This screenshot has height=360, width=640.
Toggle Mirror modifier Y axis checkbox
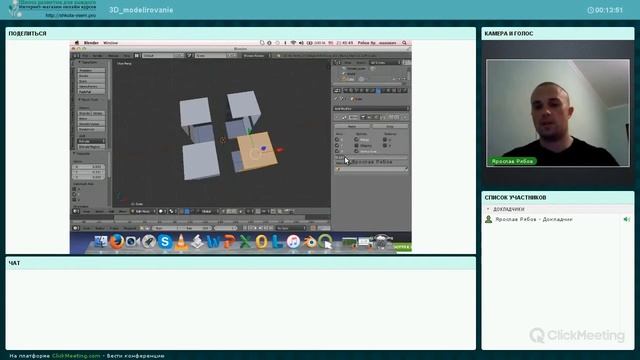point(337,145)
